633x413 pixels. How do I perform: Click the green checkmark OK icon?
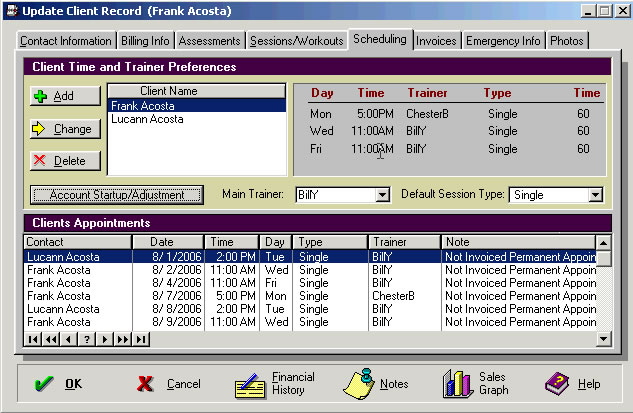coord(41,384)
